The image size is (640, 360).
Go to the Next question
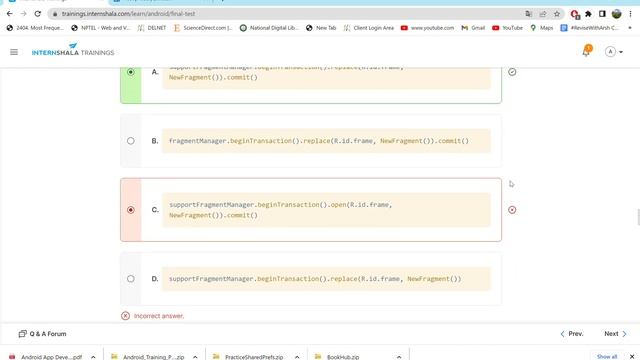coord(616,334)
